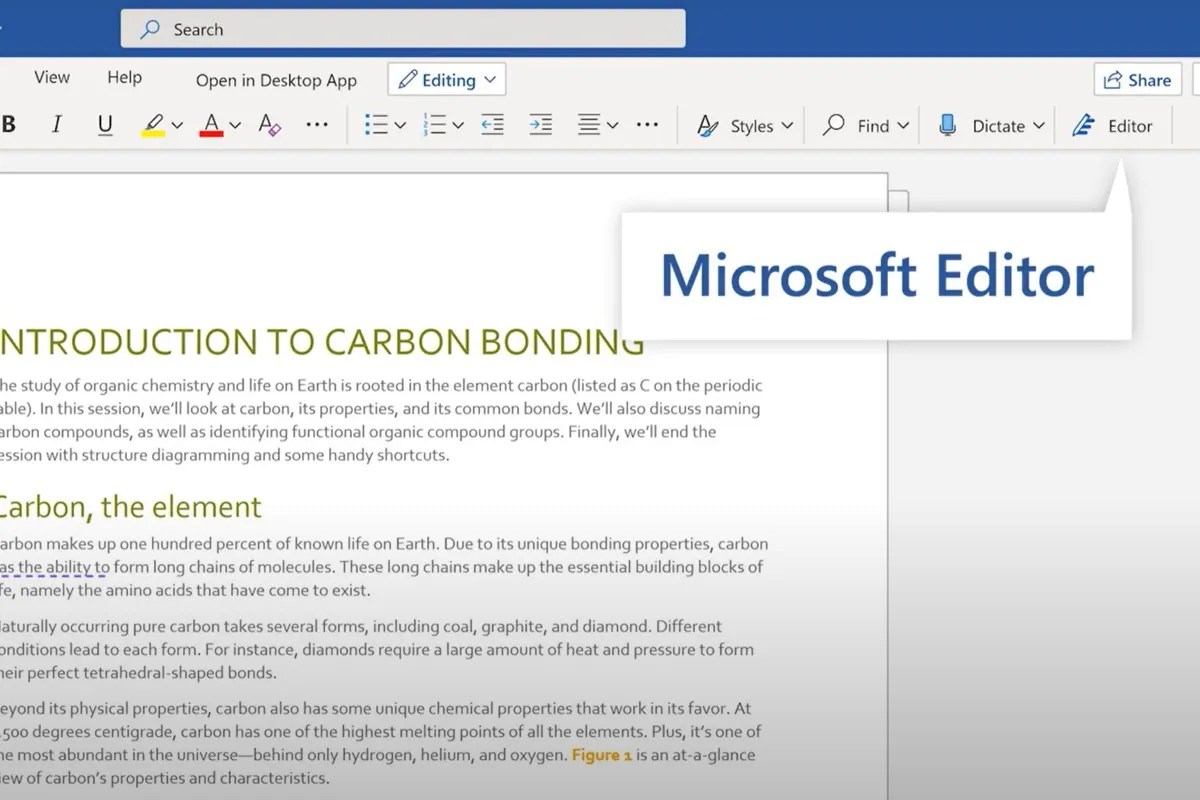
Task: Click the 'Carbon, the element' heading
Action: [x=130, y=506]
